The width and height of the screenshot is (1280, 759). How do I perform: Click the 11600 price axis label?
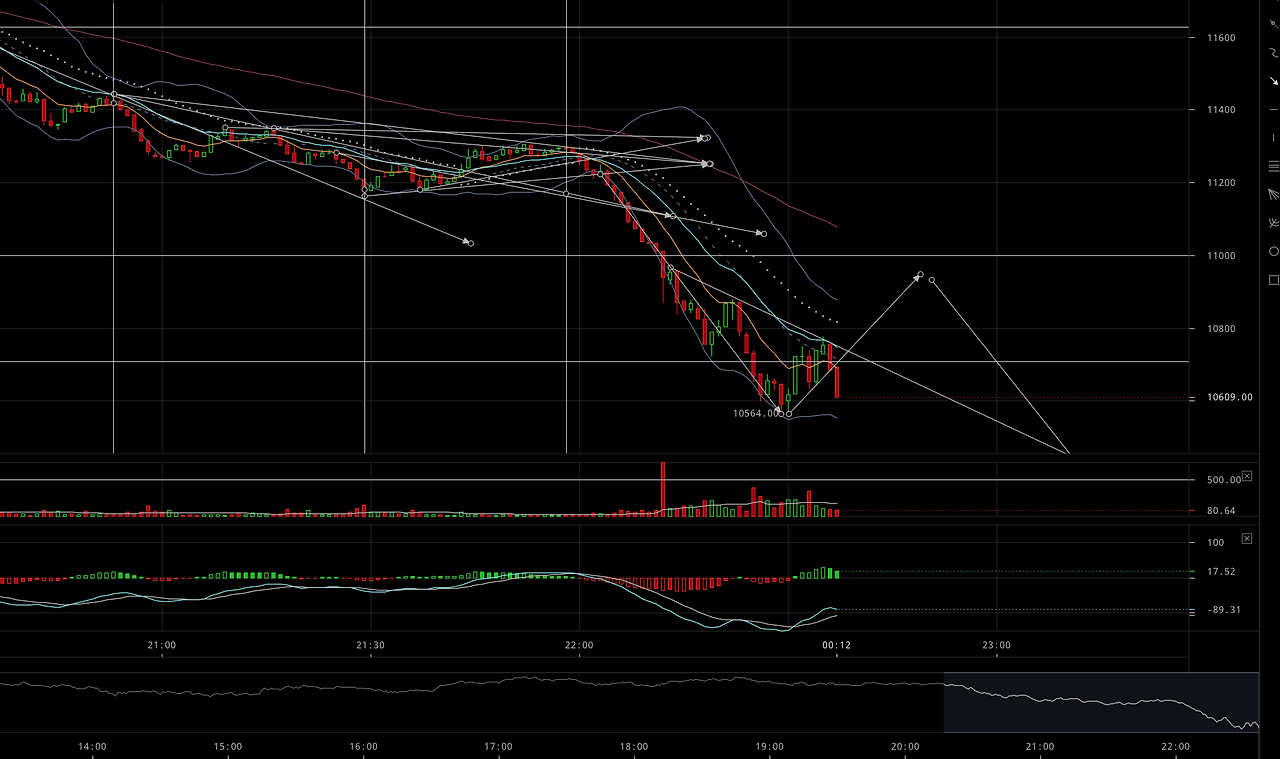point(1221,38)
